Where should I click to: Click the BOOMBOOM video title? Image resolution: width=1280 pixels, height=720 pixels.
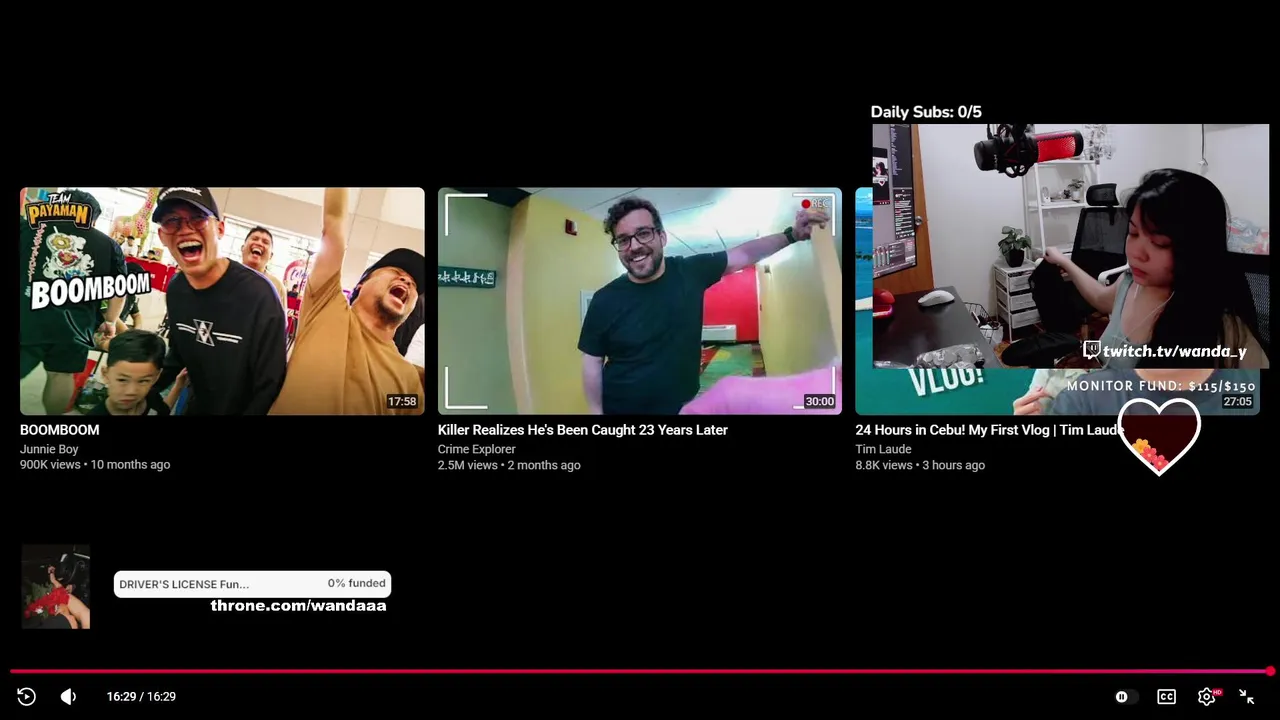click(x=60, y=430)
